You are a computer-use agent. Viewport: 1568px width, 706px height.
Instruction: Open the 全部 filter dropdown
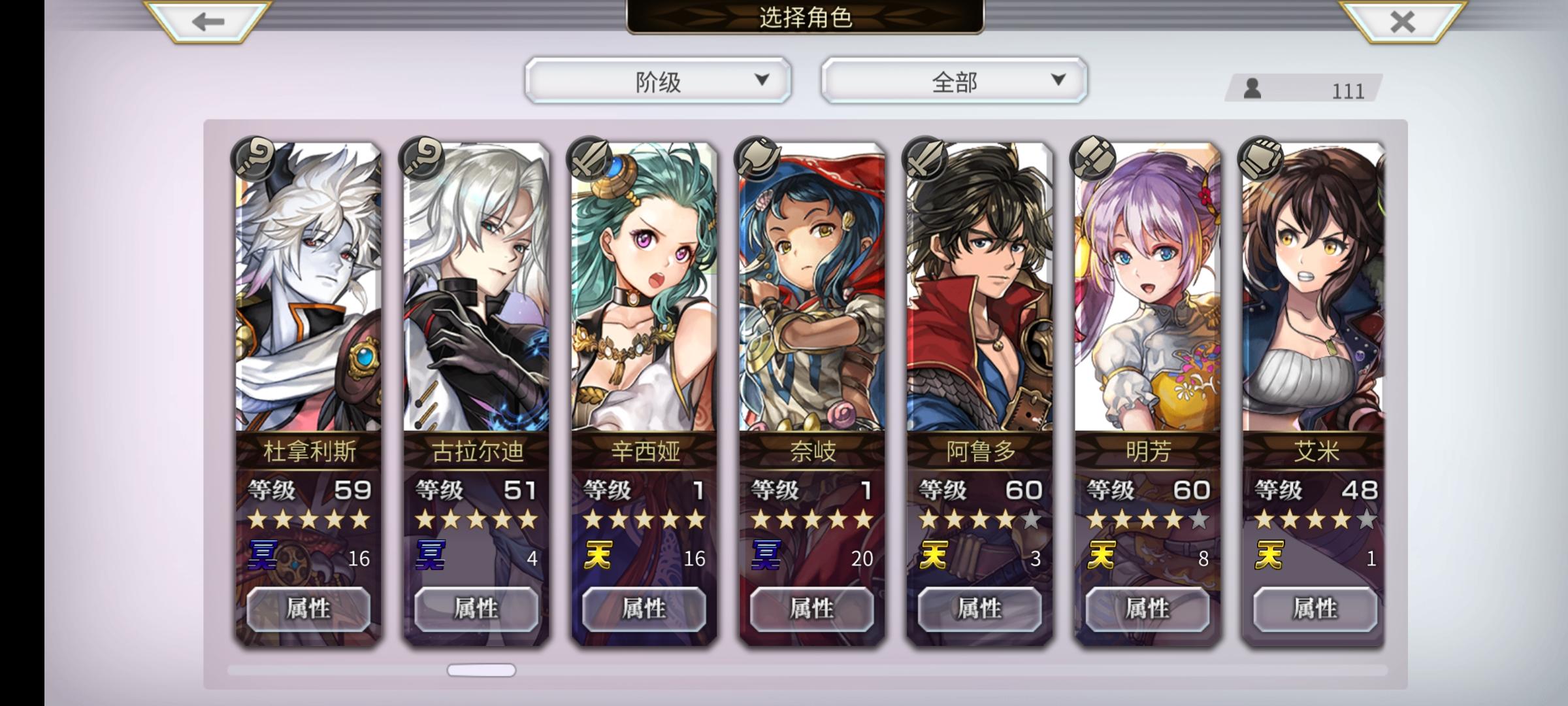[954, 80]
